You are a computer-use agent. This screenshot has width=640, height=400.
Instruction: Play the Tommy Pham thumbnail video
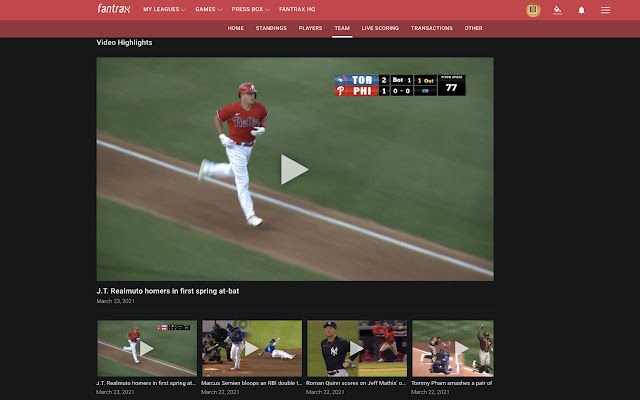pos(453,348)
